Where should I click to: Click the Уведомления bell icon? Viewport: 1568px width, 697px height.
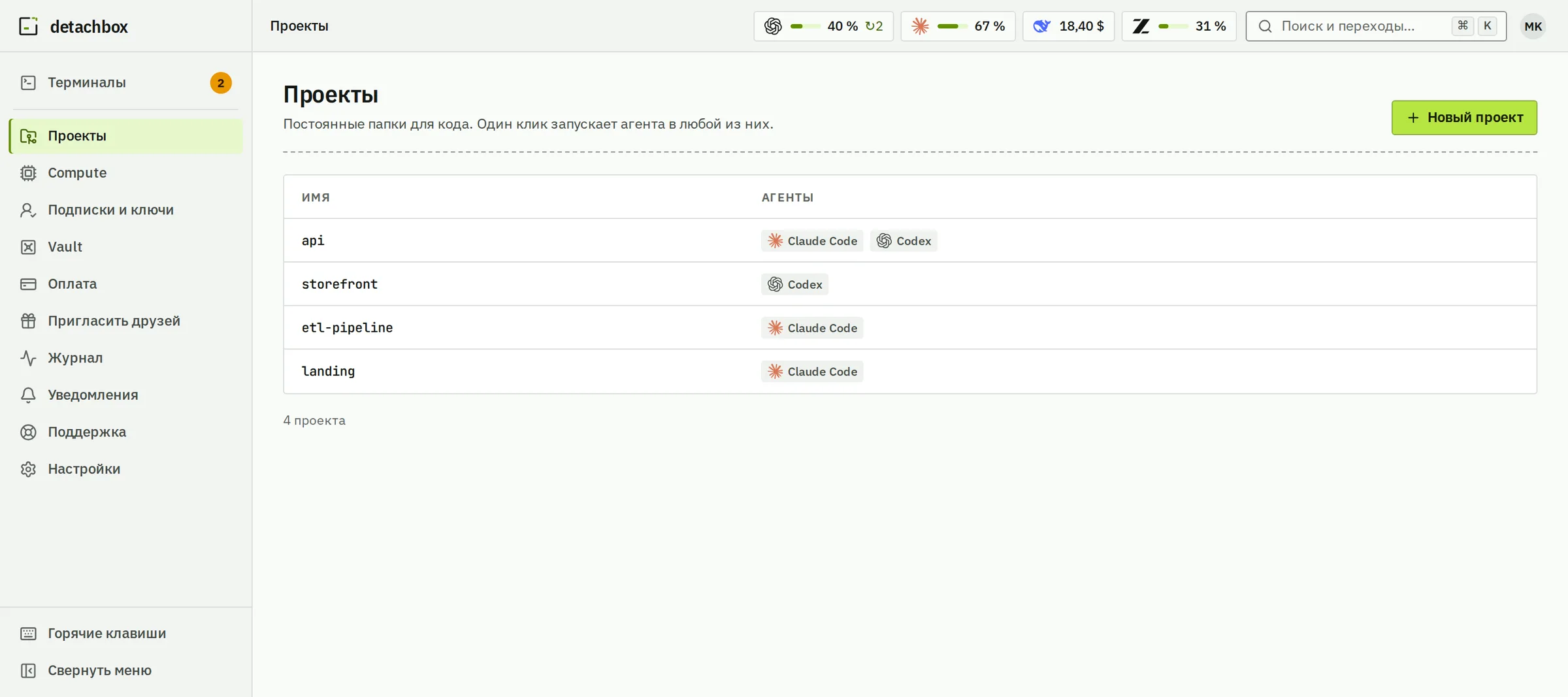tap(28, 395)
